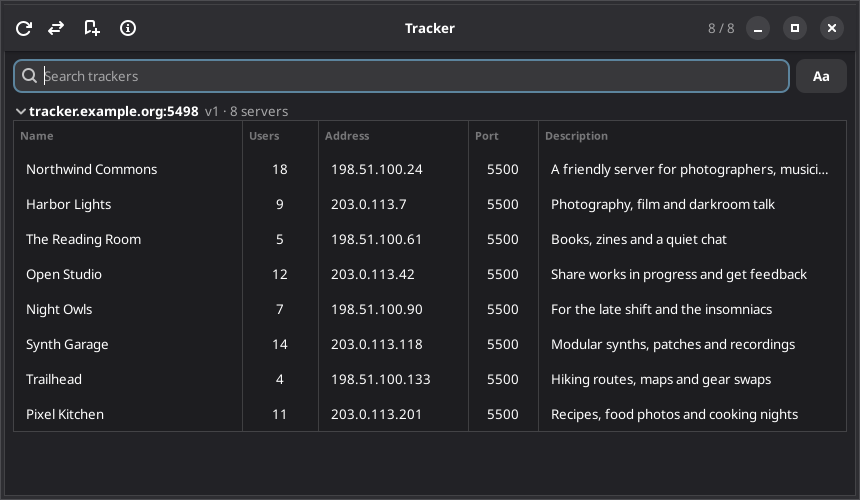Click address 203.0.113.42

(x=372, y=275)
